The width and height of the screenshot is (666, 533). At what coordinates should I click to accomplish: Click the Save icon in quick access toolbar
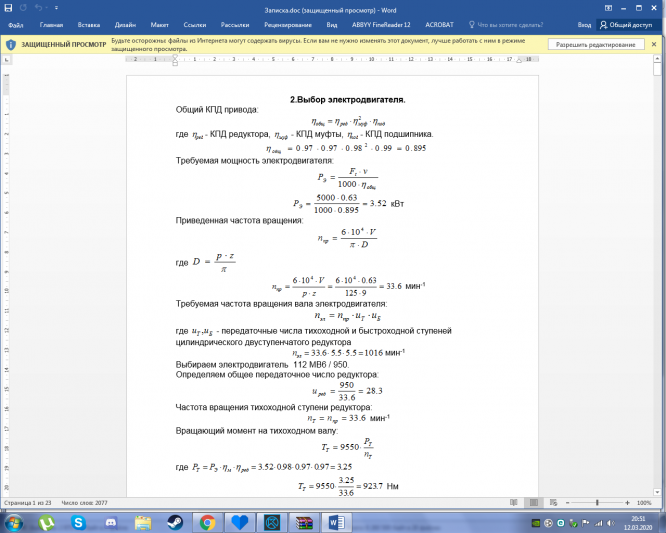click(x=8, y=8)
